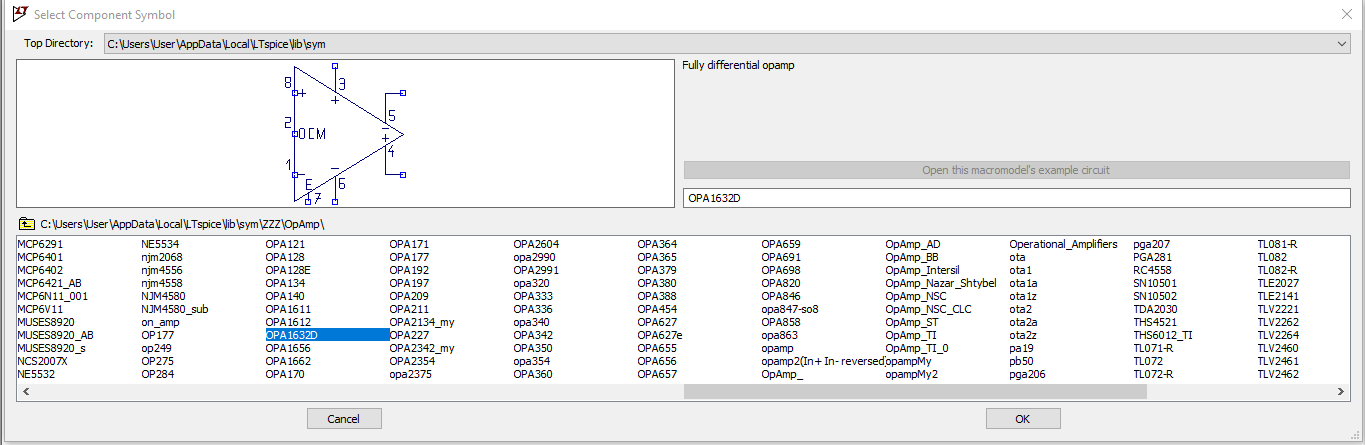The width and height of the screenshot is (1365, 445).
Task: Choose the ota2z symbol
Action: 1023,335
